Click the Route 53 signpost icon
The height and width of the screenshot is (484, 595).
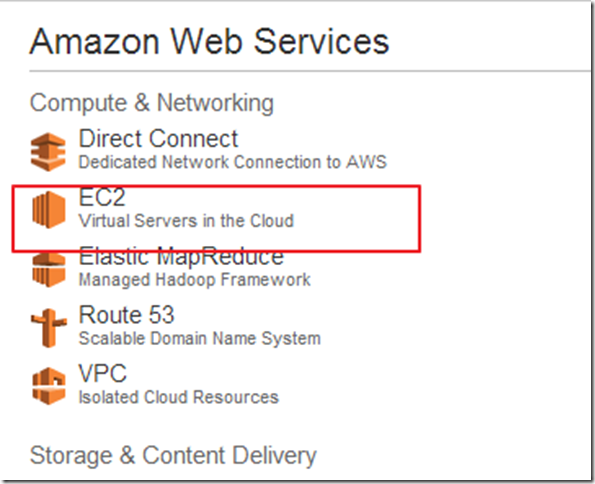(49, 328)
